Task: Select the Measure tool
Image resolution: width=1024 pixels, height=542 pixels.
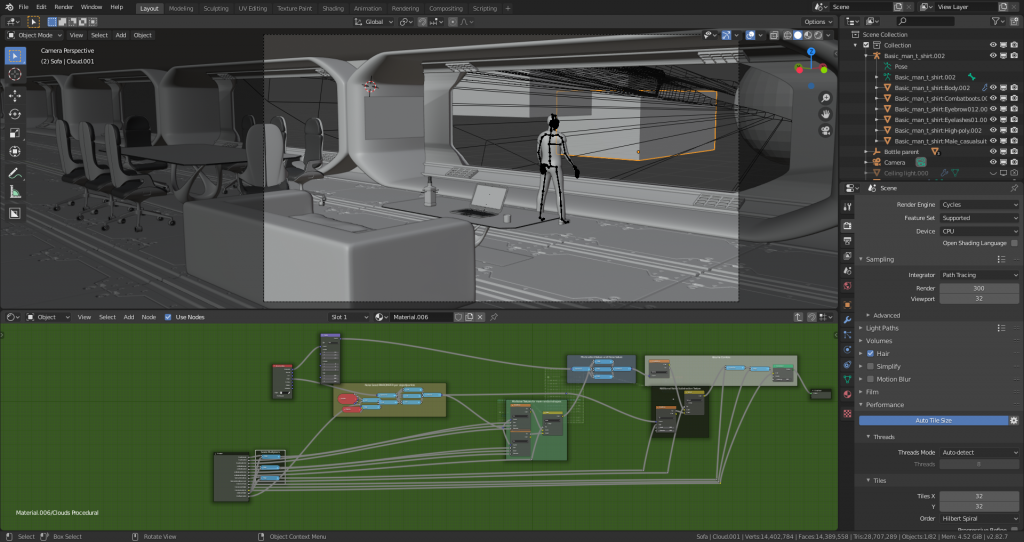Action: click(x=14, y=192)
